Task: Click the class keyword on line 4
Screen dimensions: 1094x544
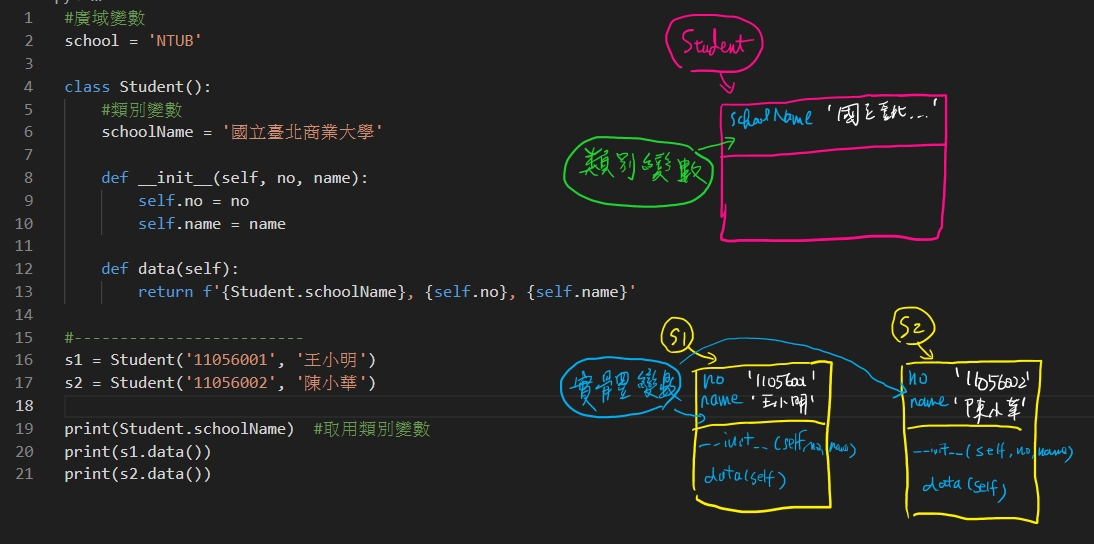Action: (87, 87)
